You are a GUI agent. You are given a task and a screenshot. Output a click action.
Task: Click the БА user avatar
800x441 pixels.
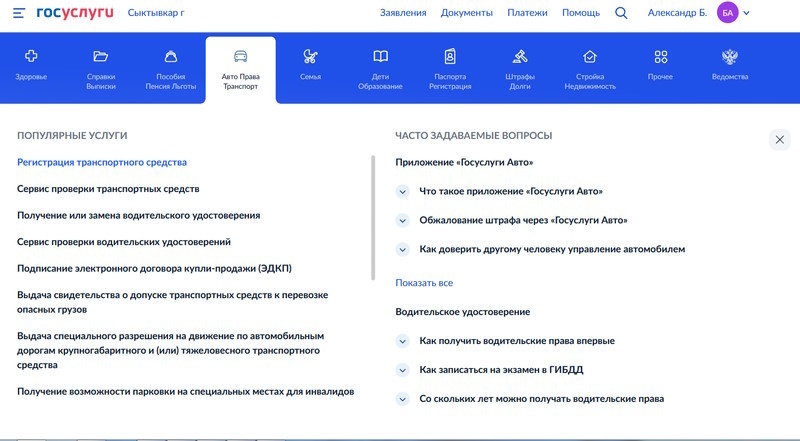coord(728,13)
